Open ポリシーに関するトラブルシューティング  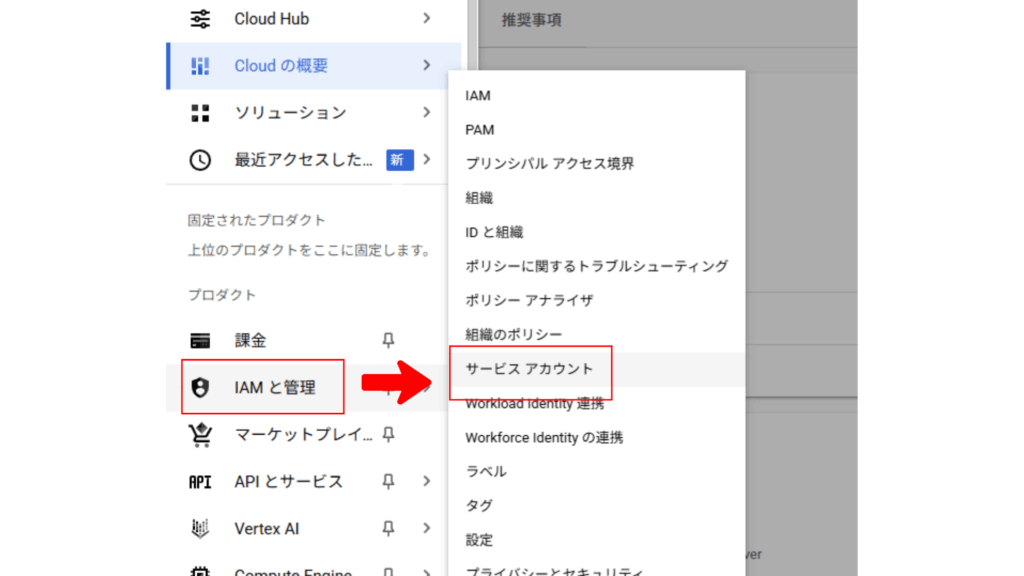coord(596,266)
